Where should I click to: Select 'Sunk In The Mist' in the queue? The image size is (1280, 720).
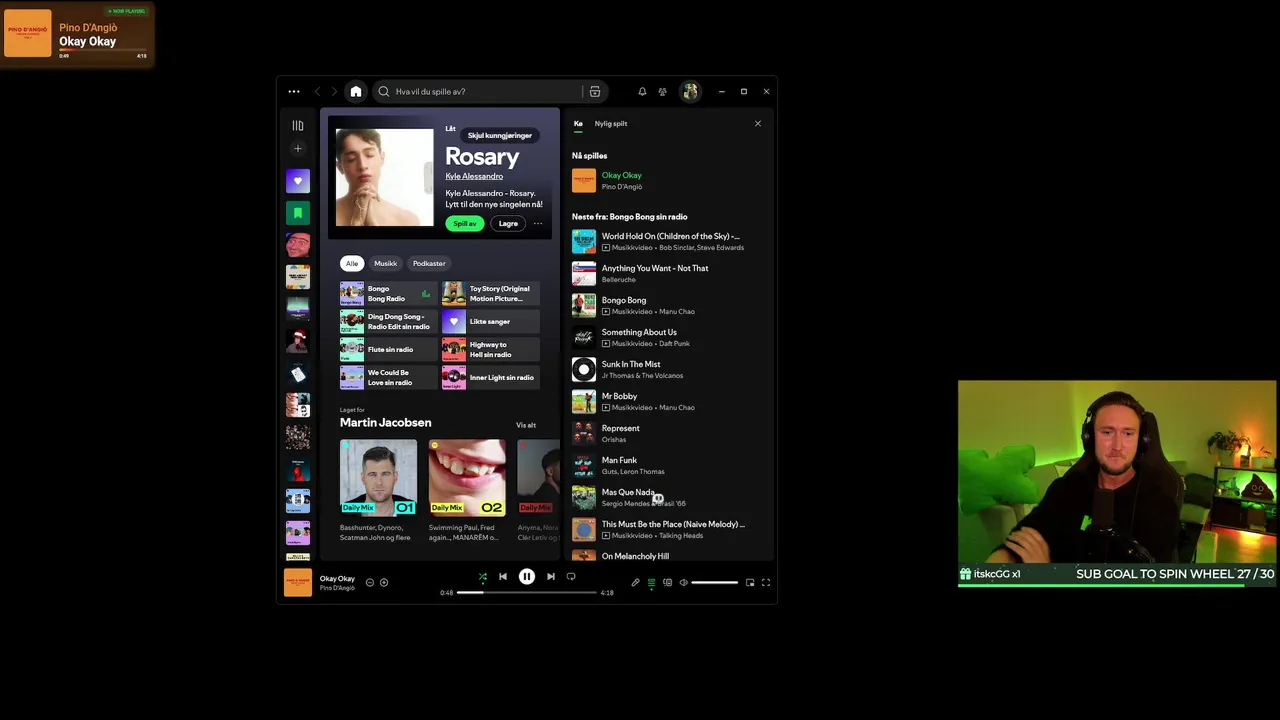coord(668,370)
